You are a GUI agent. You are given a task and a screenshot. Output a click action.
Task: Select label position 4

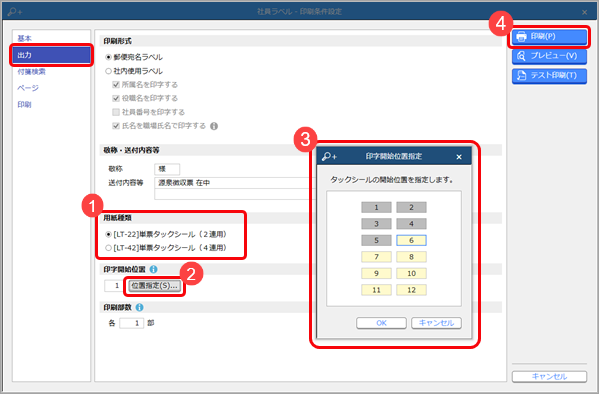[411, 224]
